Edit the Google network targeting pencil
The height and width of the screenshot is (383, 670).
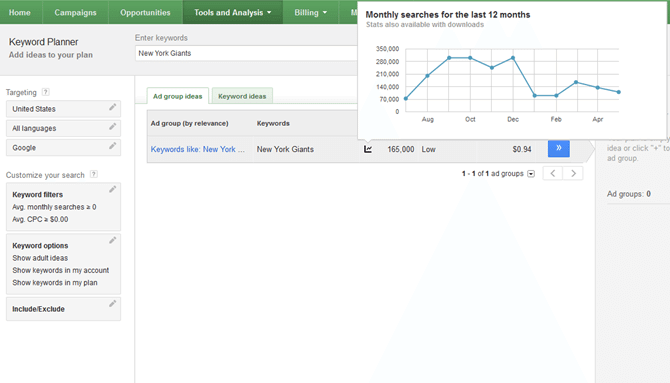112,146
